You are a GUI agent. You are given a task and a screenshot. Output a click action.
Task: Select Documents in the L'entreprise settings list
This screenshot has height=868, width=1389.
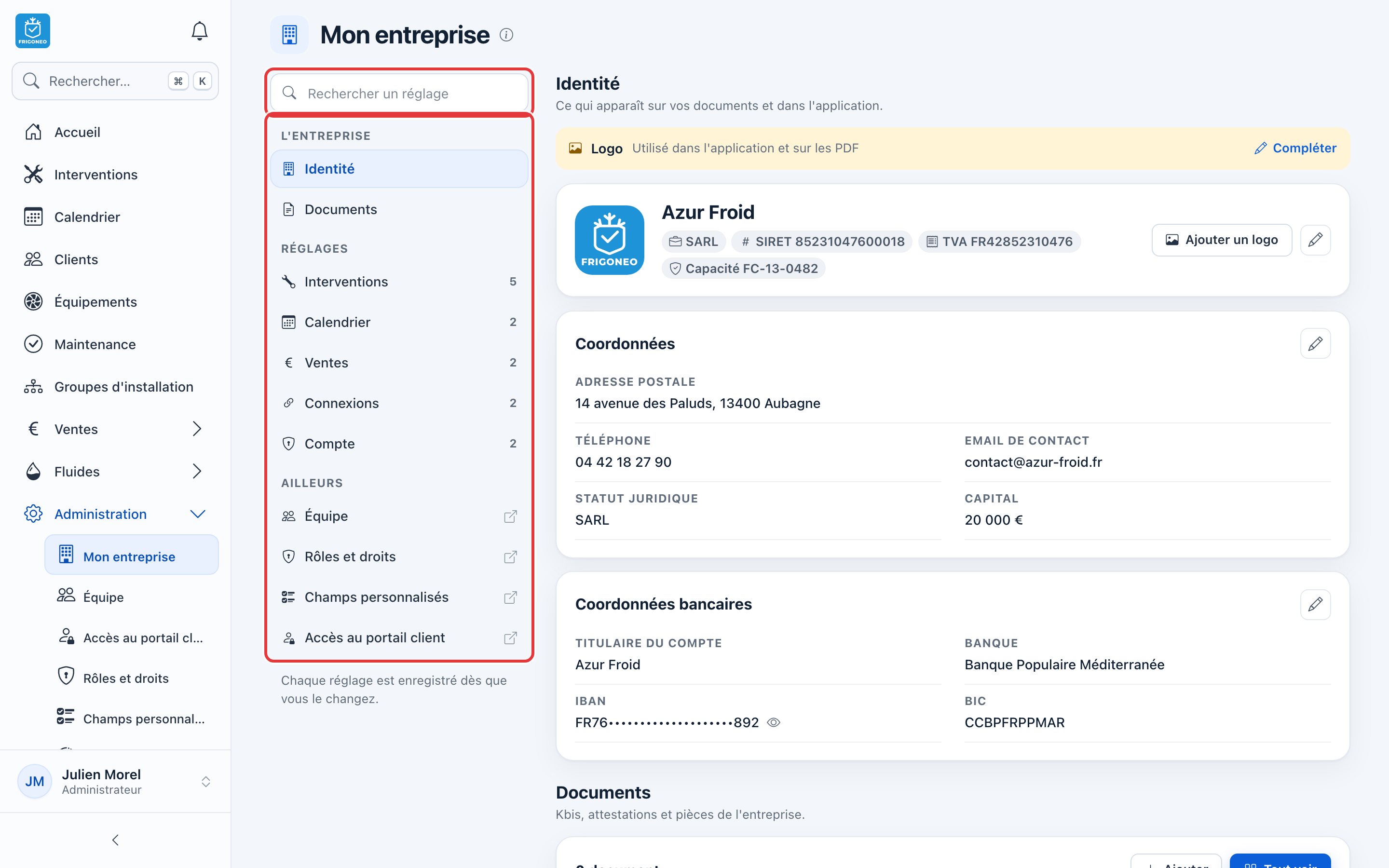(x=399, y=209)
